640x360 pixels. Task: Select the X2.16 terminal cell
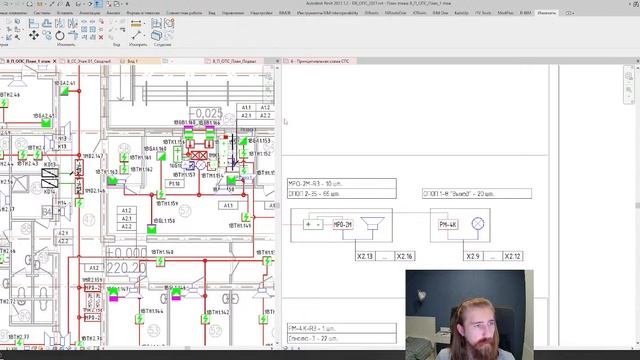[x=404, y=256]
